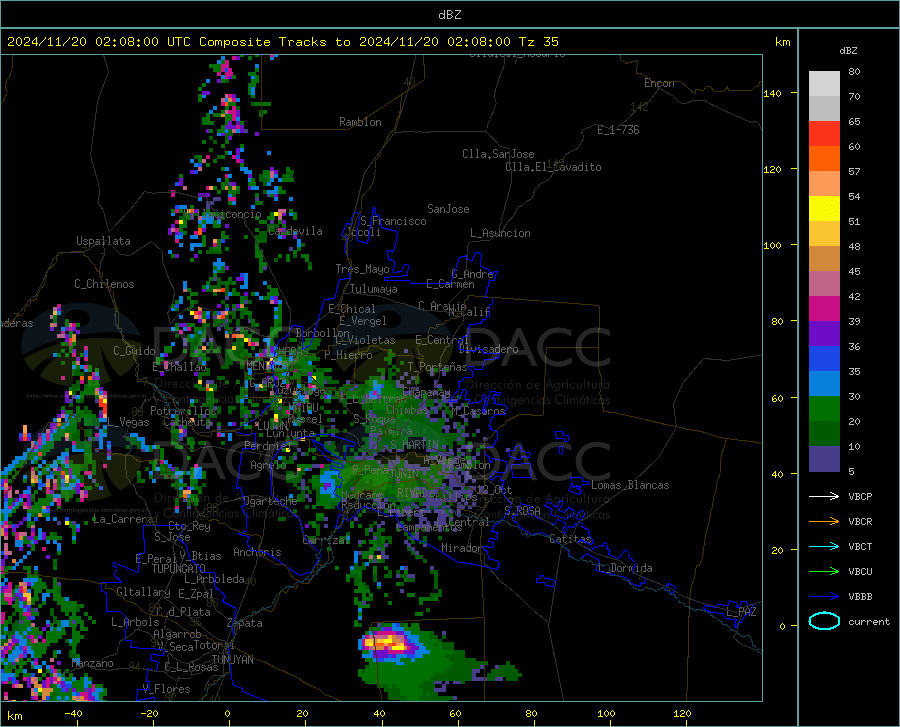The height and width of the screenshot is (727, 900).
Task: Click the green VBCU arrow legend icon
Action: (x=824, y=572)
